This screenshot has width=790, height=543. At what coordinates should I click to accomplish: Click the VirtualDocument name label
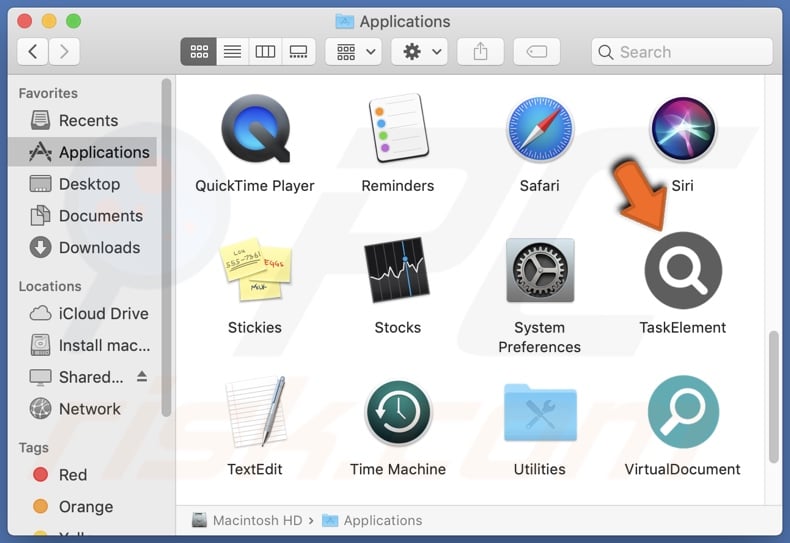(x=683, y=469)
